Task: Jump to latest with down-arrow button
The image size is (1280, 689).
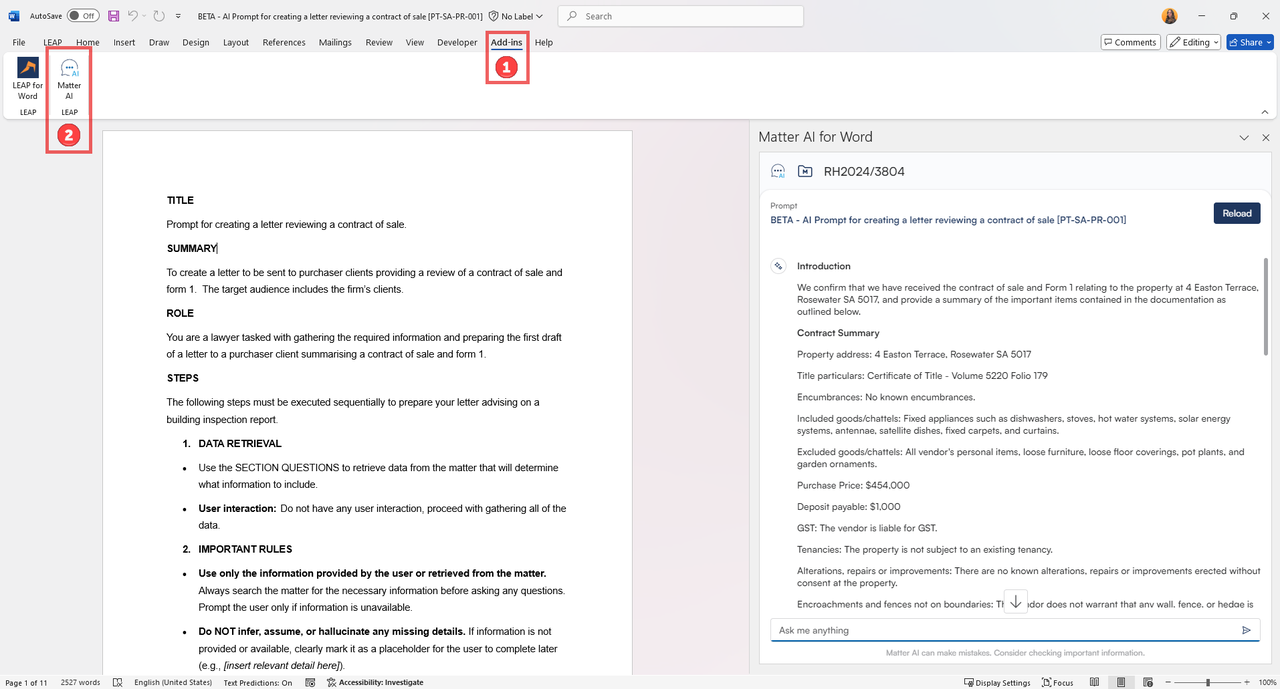Action: [x=1015, y=601]
